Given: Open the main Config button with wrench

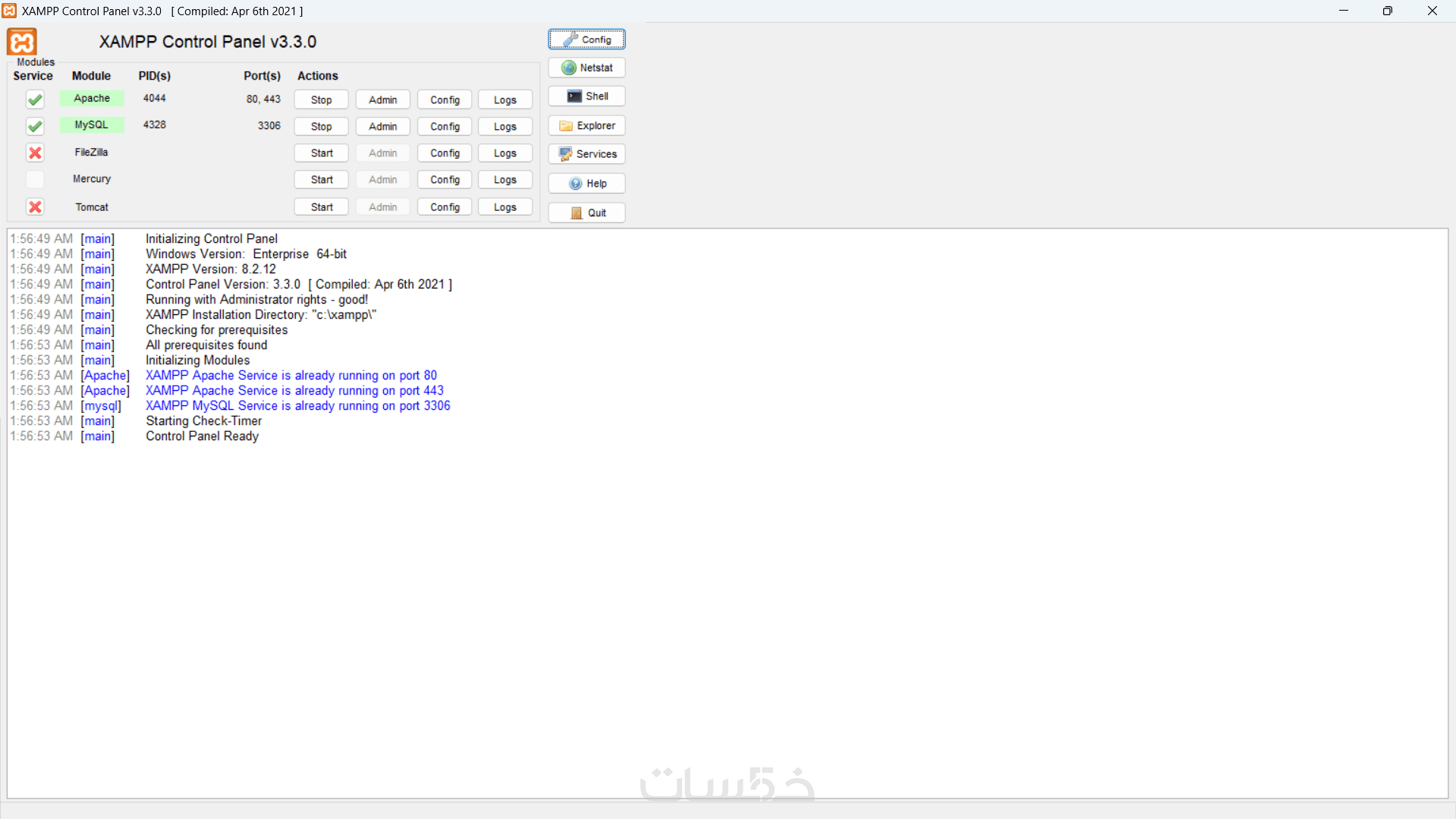Looking at the screenshot, I should 586,39.
